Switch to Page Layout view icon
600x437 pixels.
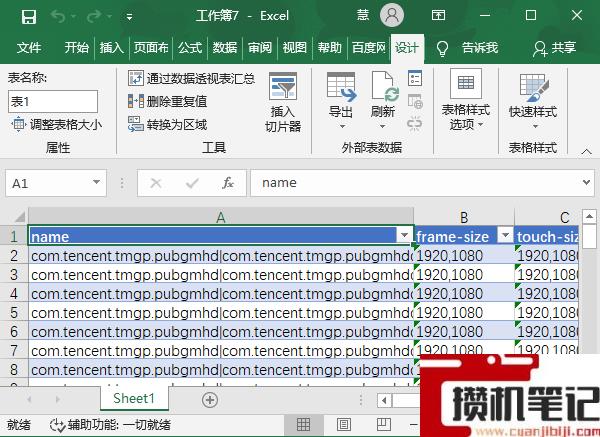344,424
